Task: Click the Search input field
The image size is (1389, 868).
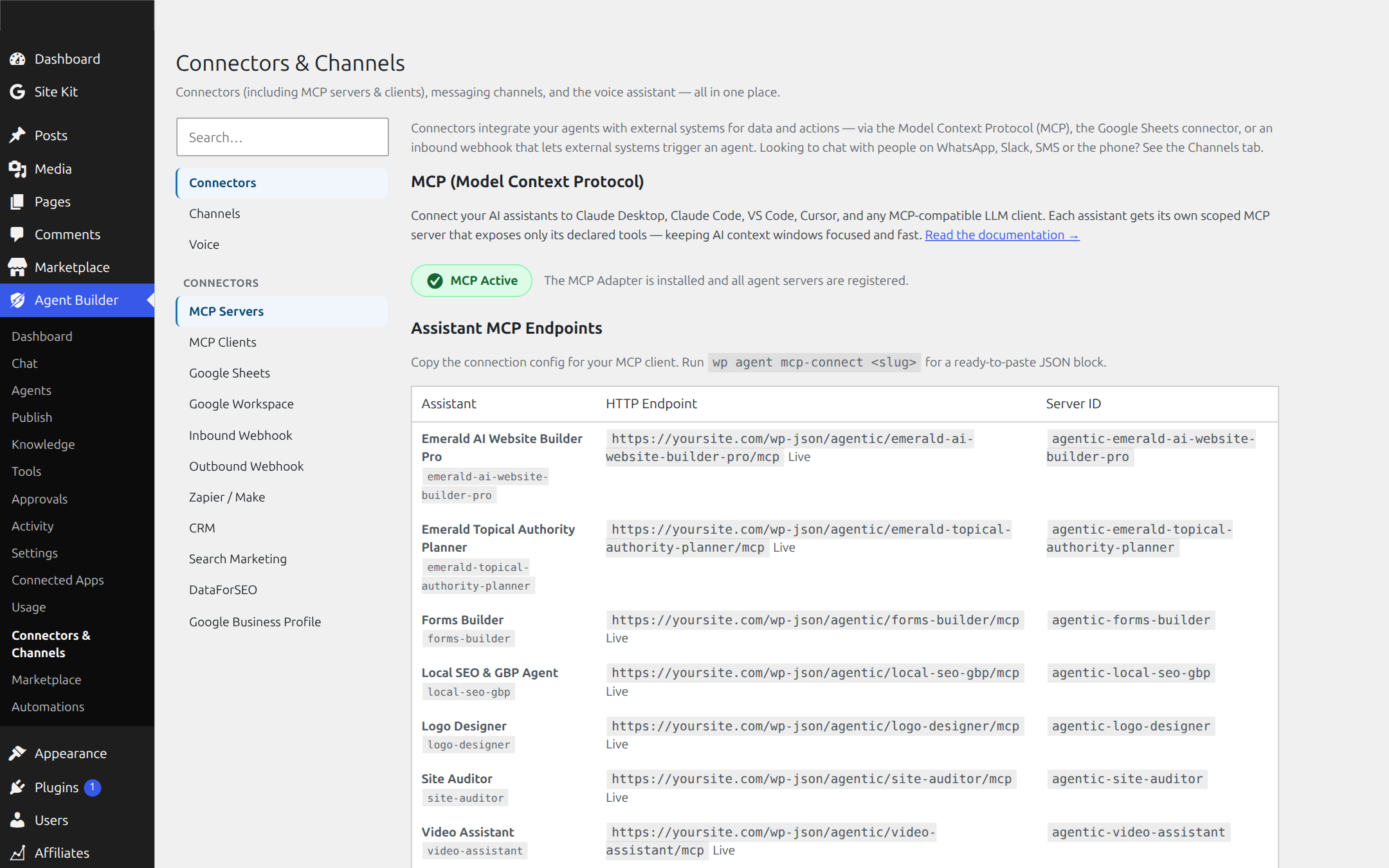Action: (282, 137)
